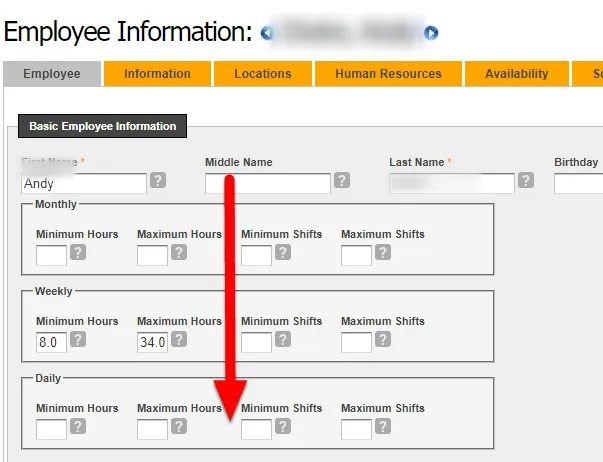Screen dimensions: 603x462
Task: Open help for Daily Minimum Shifts
Action: click(x=283, y=426)
